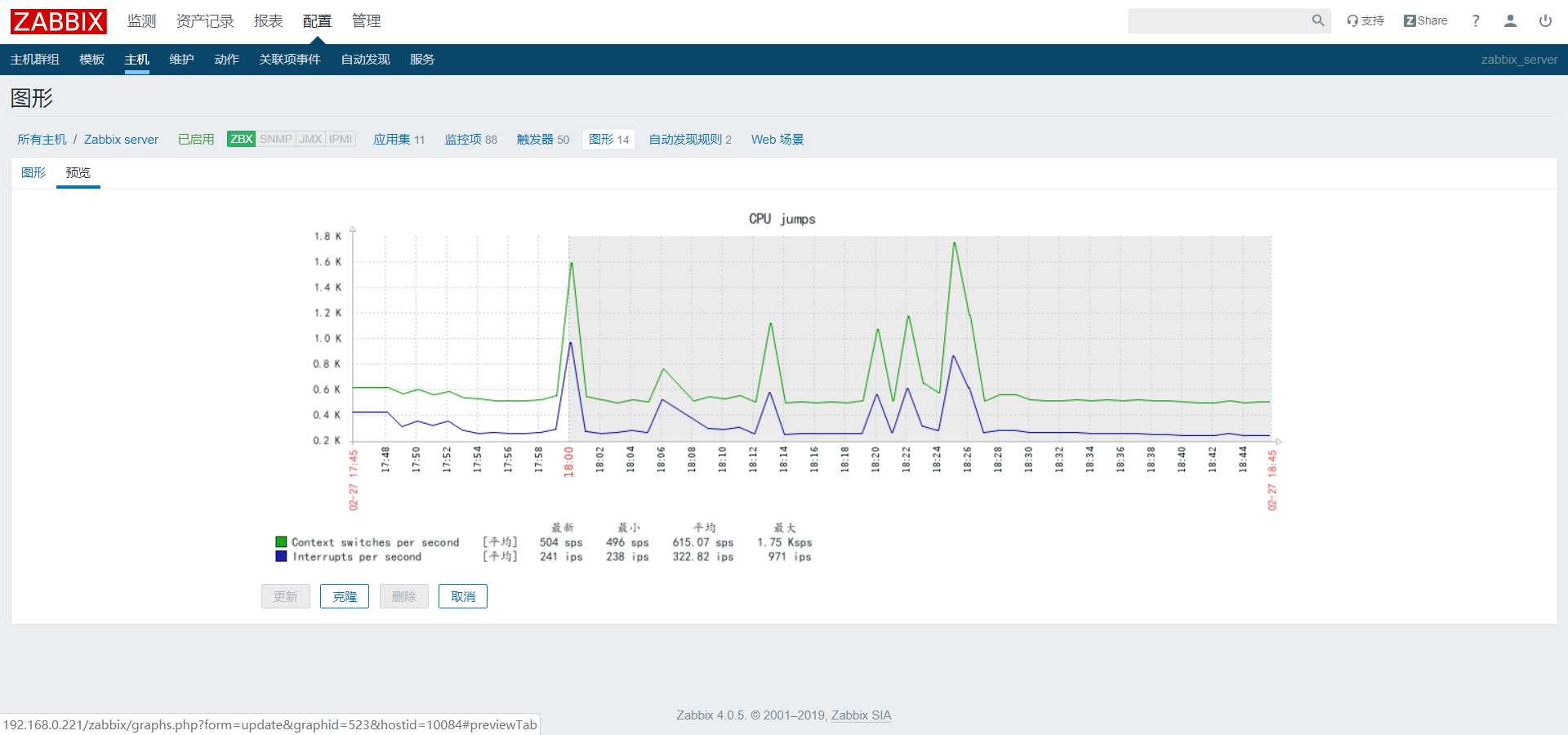This screenshot has width=1568, height=735.
Task: Open Zabbix Share link
Action: [1425, 20]
